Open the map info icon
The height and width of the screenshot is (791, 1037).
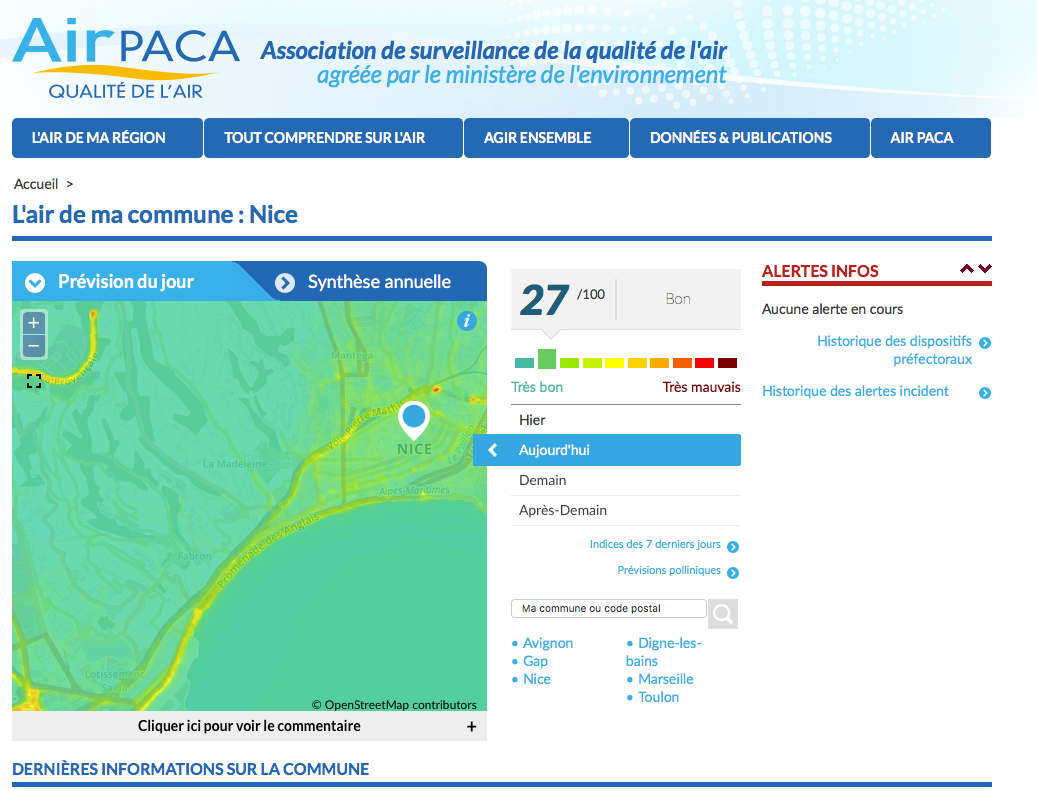coord(467,321)
